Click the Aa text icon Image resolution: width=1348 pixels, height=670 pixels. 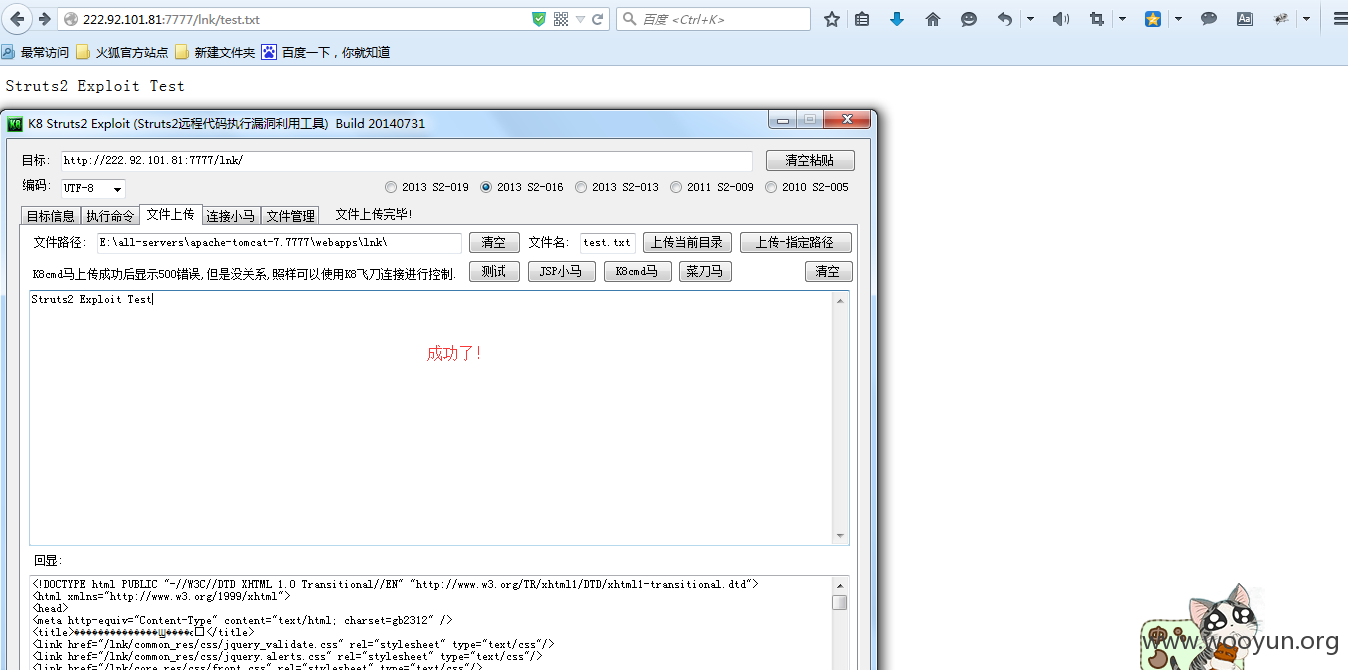[1245, 19]
